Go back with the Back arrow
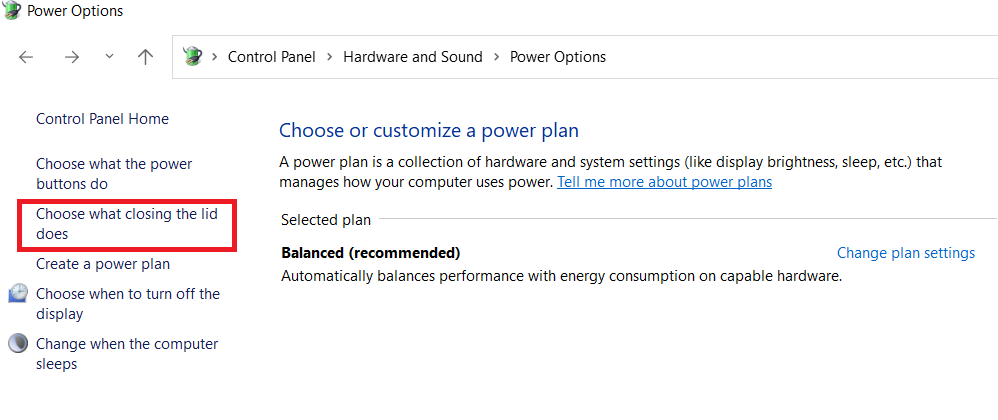 point(27,57)
